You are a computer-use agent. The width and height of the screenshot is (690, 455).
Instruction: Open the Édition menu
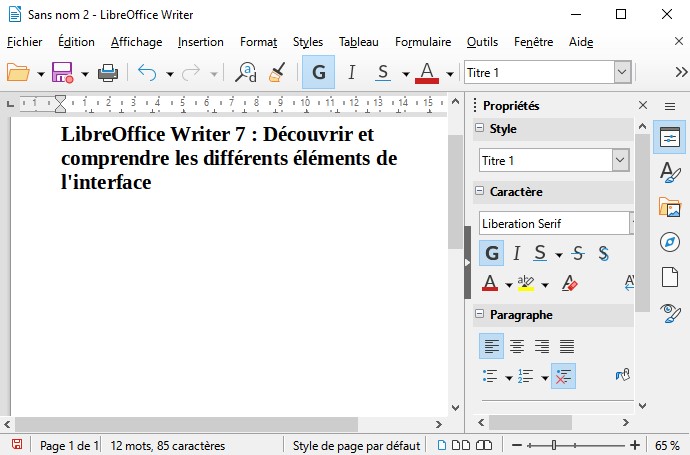(76, 42)
